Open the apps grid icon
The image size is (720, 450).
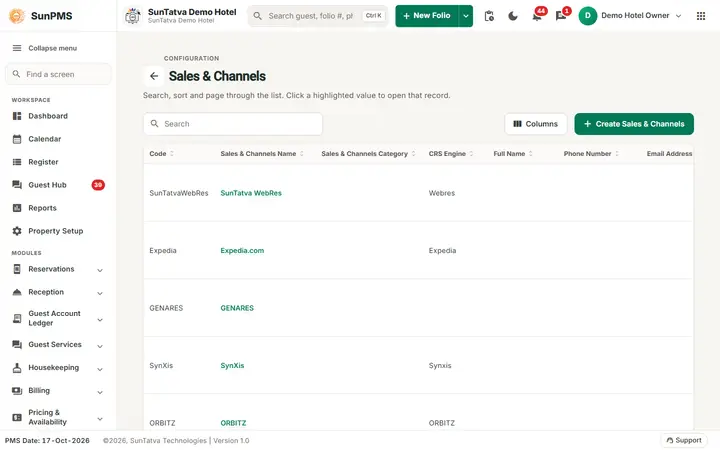tap(701, 16)
